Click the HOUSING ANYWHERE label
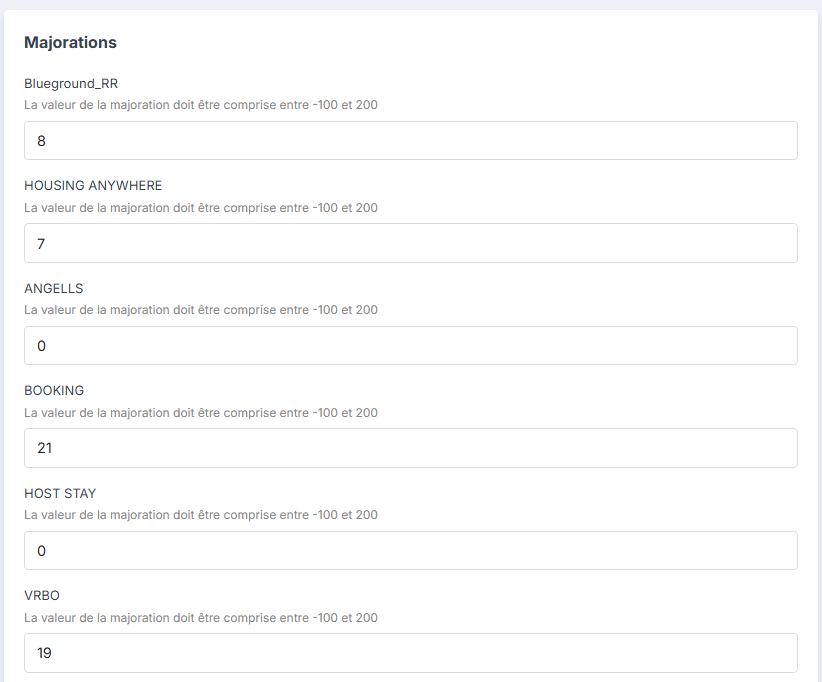The width and height of the screenshot is (822, 682). click(x=93, y=186)
